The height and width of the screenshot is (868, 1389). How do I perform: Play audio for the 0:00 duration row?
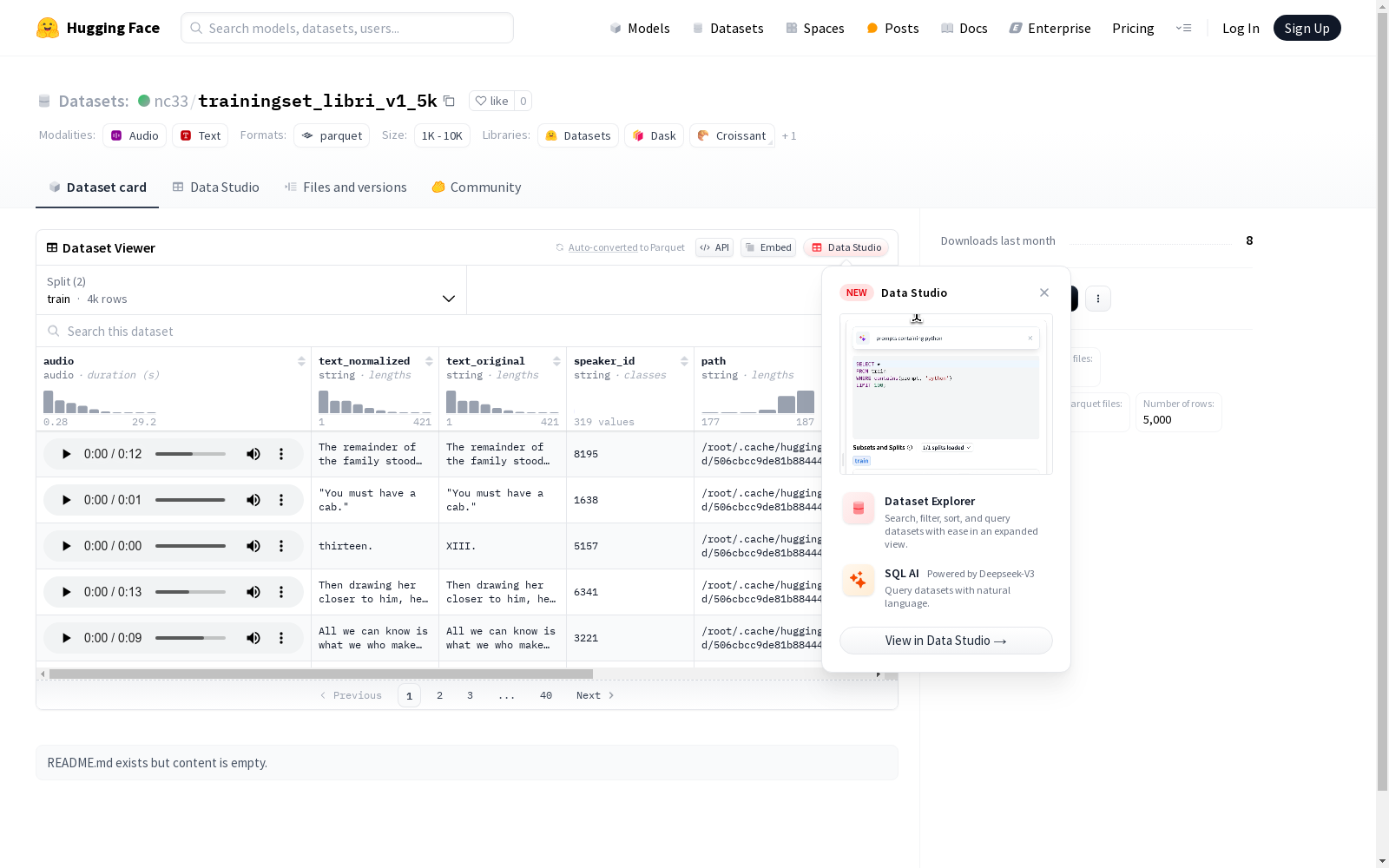66,546
